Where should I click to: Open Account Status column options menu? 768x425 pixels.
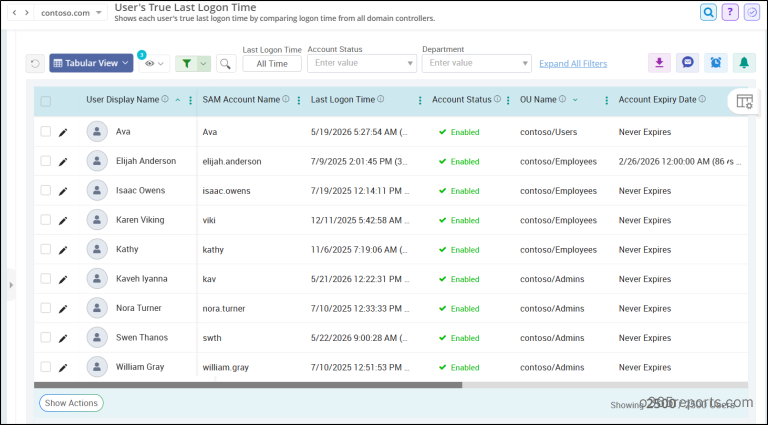[508, 100]
